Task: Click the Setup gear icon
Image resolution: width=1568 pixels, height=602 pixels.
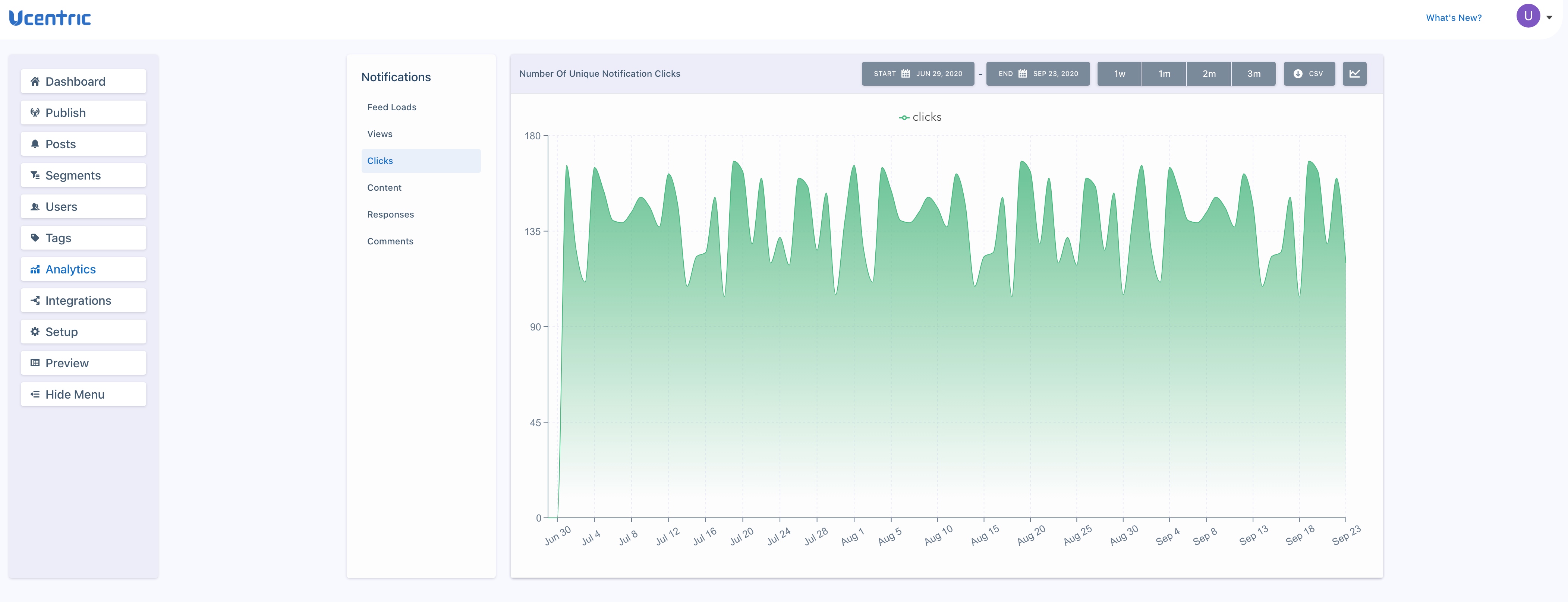Action: click(35, 332)
